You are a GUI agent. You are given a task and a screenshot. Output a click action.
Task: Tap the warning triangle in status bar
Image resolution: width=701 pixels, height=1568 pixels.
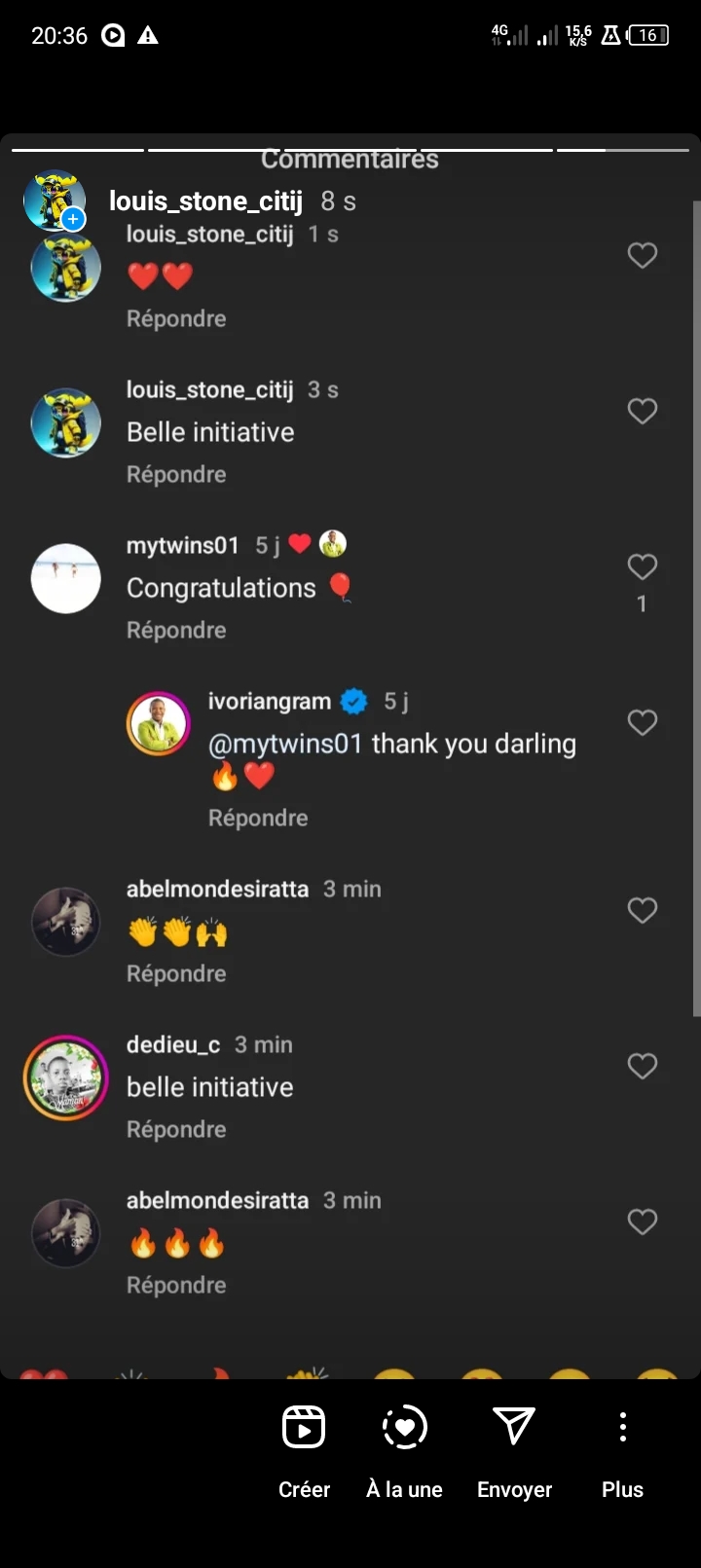tap(148, 36)
